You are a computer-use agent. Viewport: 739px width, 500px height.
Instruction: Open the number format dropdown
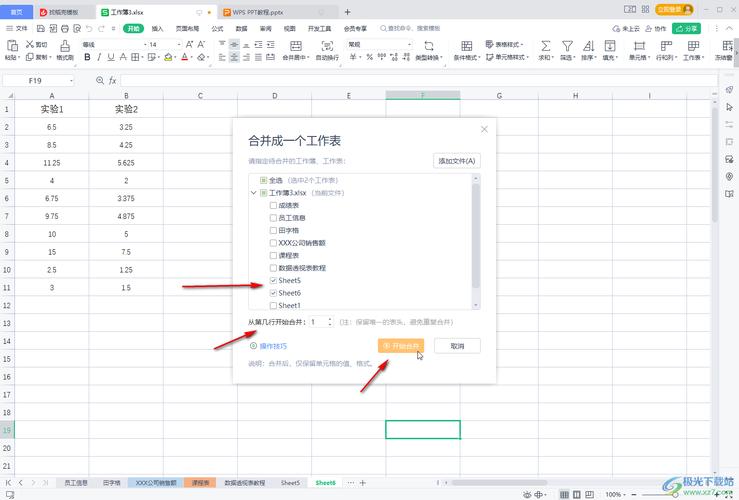coord(409,44)
